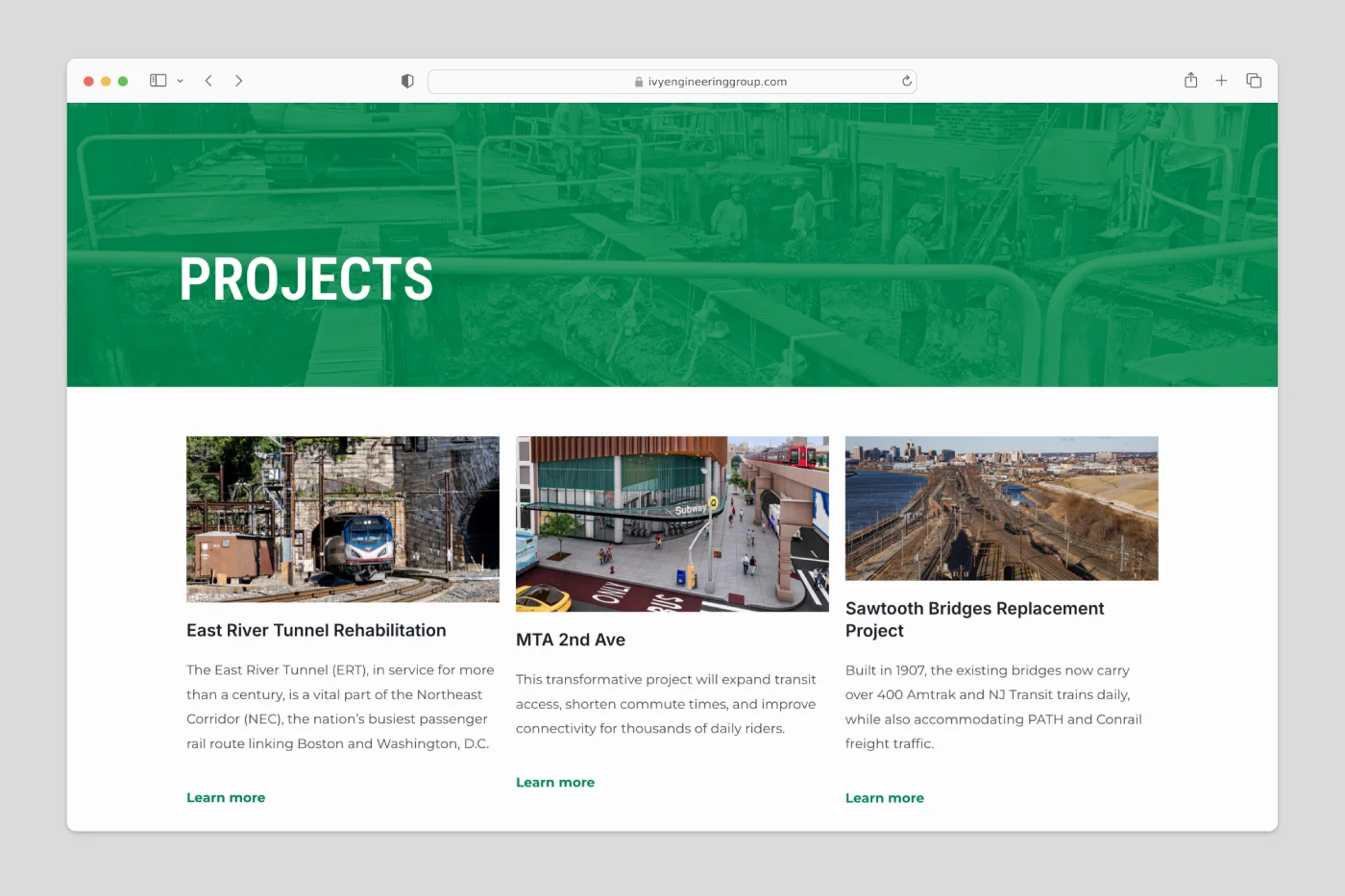Screen dimensions: 1345x896
Task: Open the East River Tunnel train photo
Action: (343, 520)
